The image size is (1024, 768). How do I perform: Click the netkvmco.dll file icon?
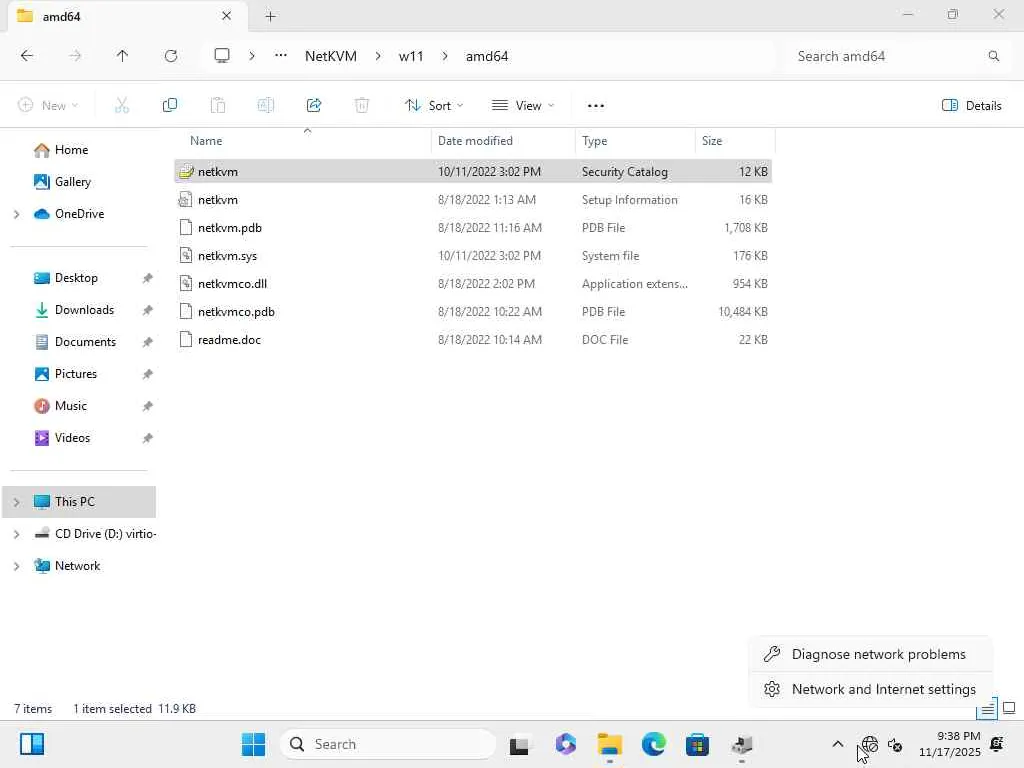186,283
